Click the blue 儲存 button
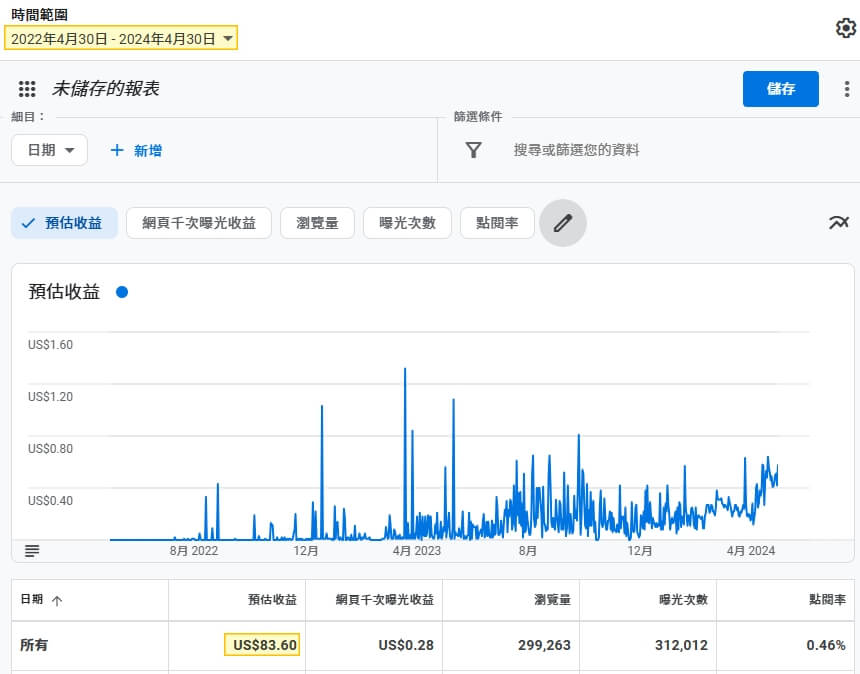The image size is (860, 674). (x=780, y=89)
